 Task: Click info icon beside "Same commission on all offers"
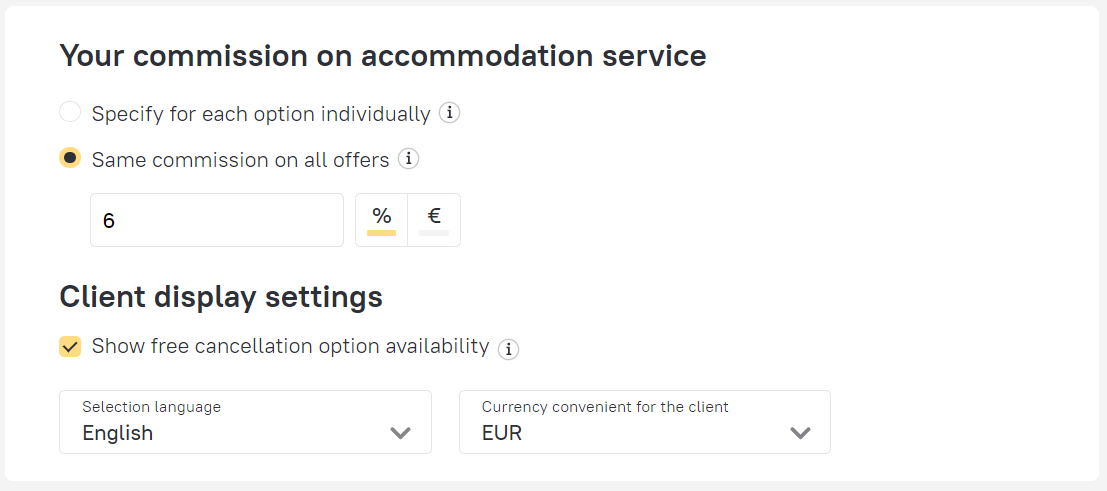tap(408, 159)
